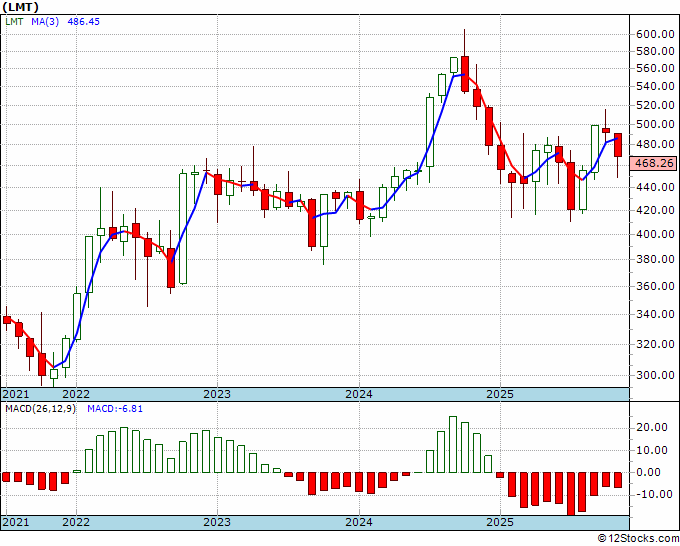This screenshot has height=546, width=680.
Task: Click the 360.00 price axis label
Action: coord(655,286)
